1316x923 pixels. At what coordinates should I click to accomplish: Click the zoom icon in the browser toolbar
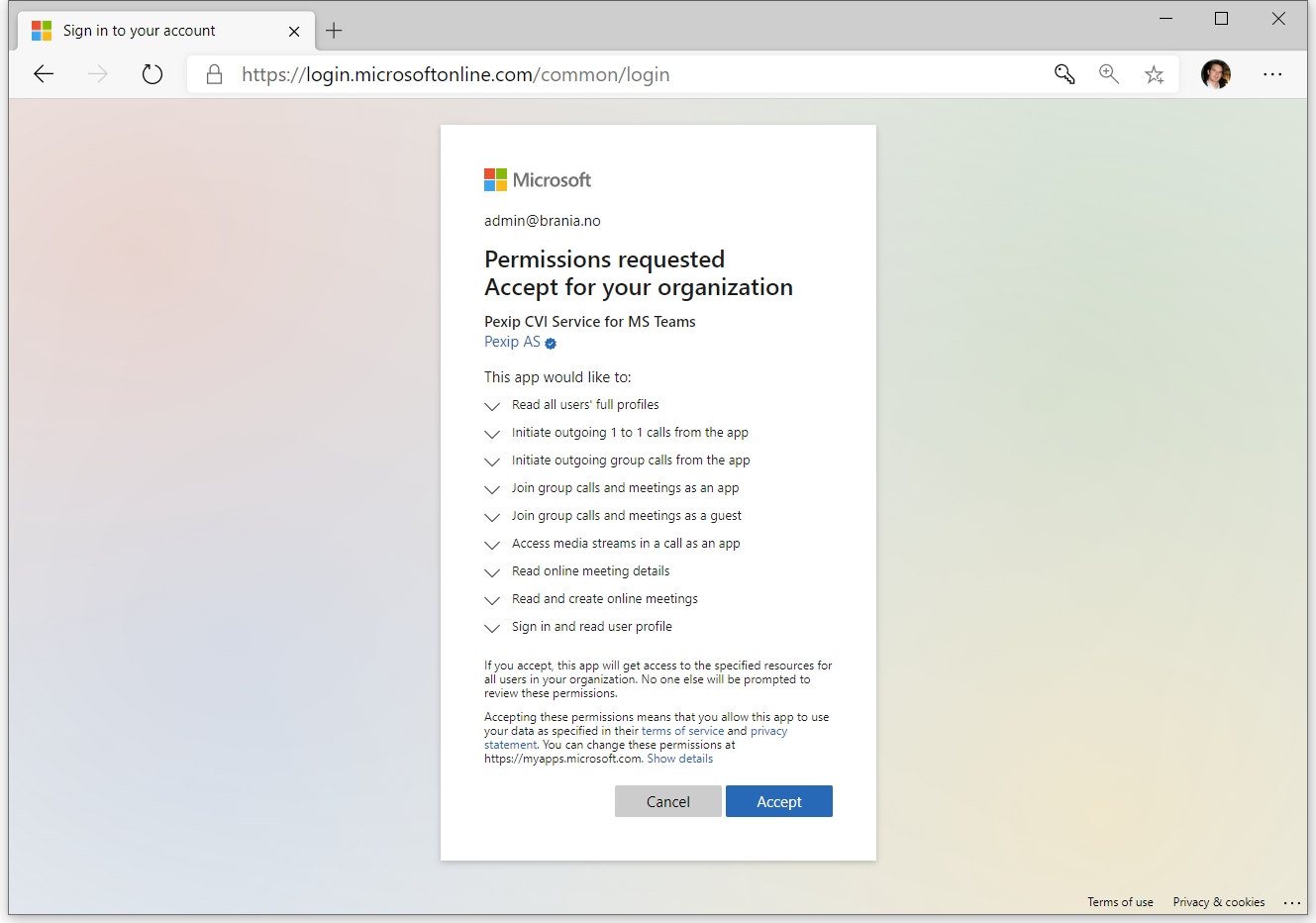point(1109,73)
